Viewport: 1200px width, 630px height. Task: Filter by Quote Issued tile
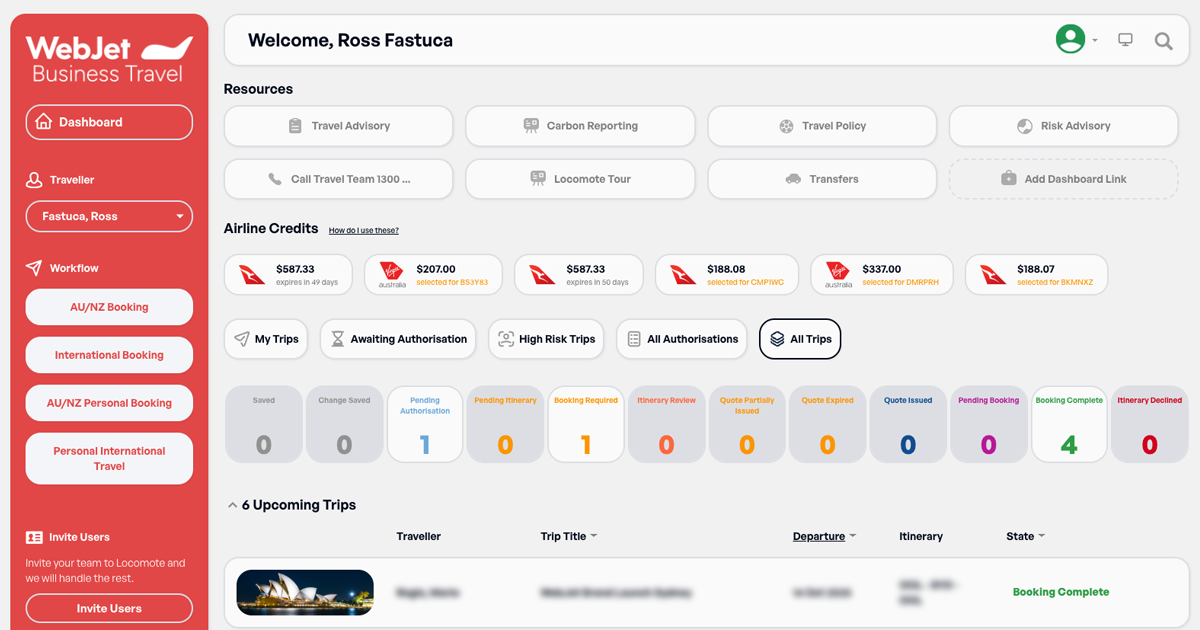click(x=908, y=425)
